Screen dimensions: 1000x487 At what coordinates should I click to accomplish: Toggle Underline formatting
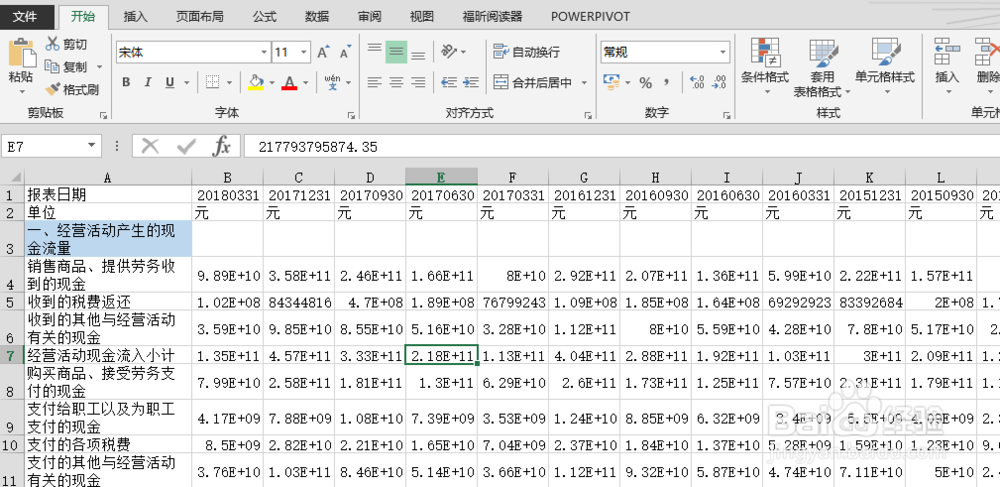tap(170, 82)
